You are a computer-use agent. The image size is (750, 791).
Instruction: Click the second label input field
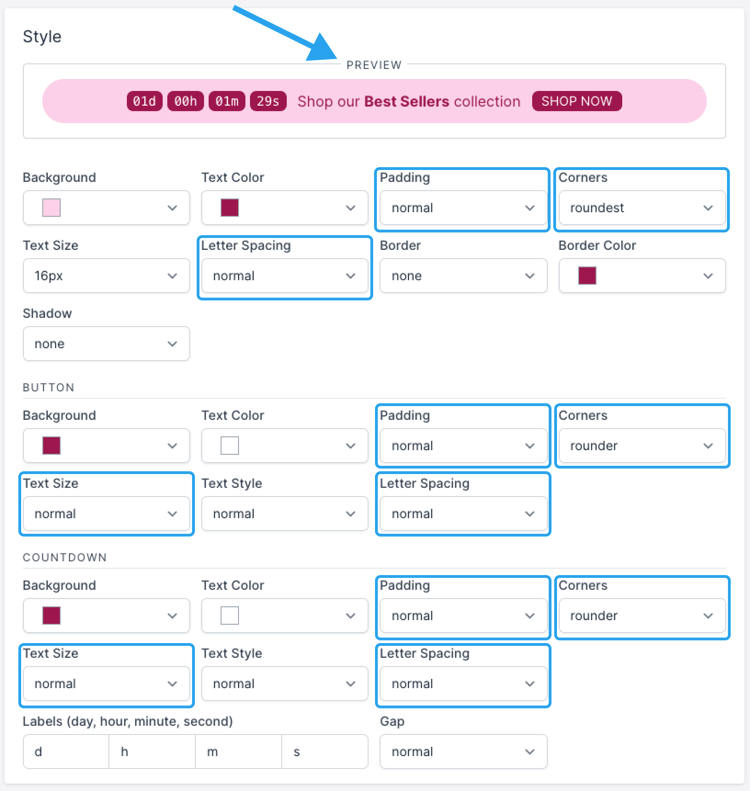coord(325,752)
